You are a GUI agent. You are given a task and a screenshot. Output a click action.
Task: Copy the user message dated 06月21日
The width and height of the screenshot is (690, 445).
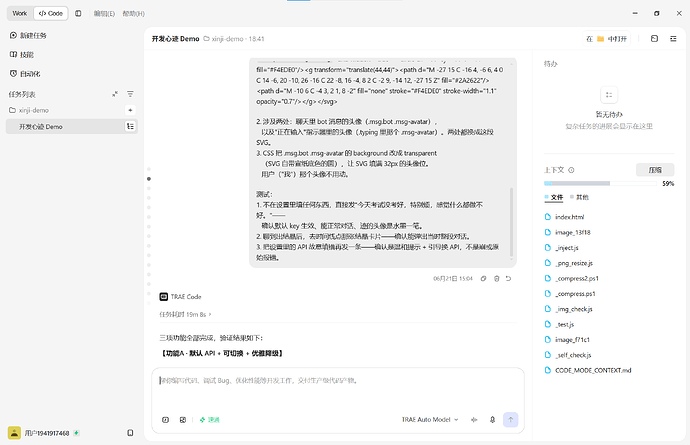coord(483,279)
